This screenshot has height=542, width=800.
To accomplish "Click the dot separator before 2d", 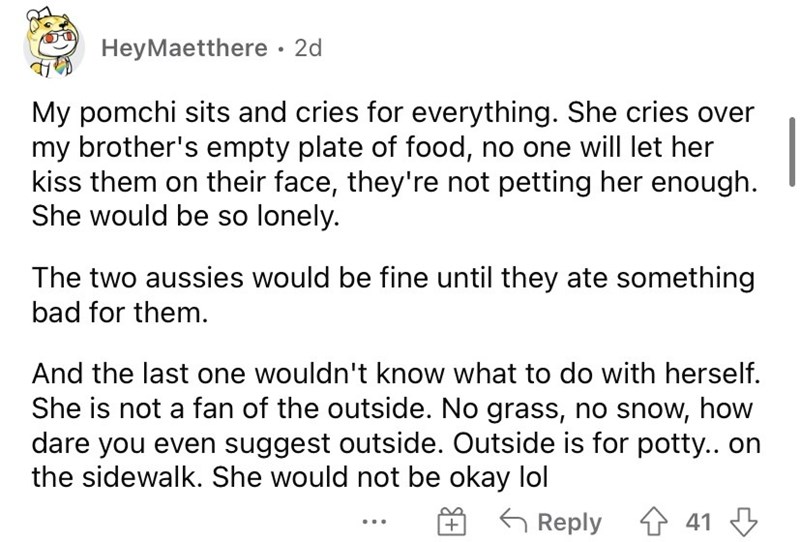I will [x=281, y=50].
